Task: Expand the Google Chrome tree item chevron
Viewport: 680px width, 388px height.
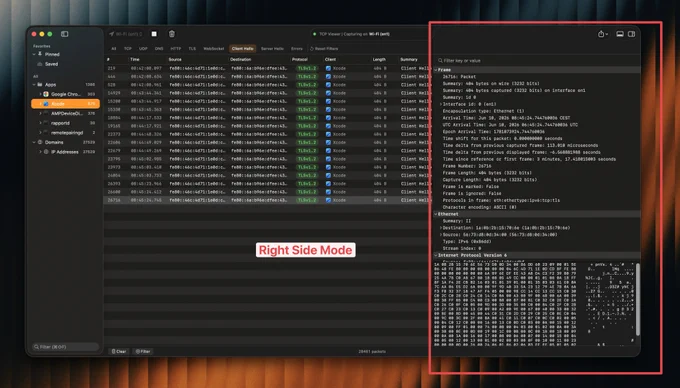Action: pos(40,94)
